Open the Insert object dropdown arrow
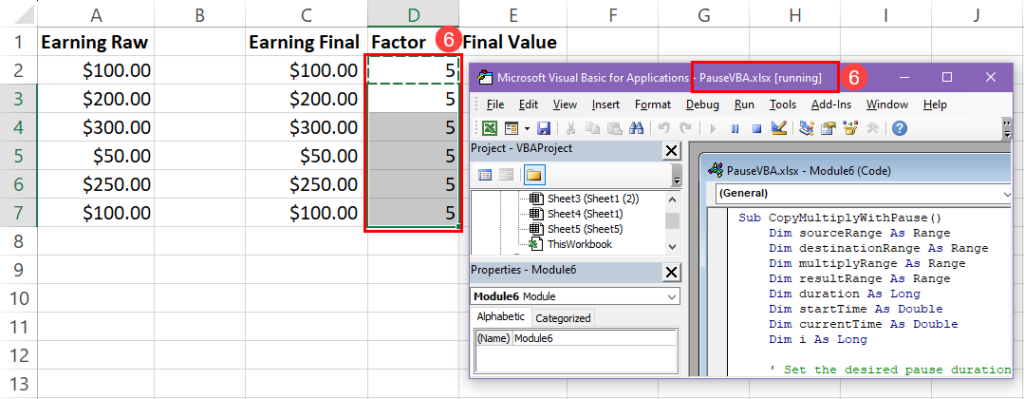Viewport: 1024px width, 399px height. (526, 128)
